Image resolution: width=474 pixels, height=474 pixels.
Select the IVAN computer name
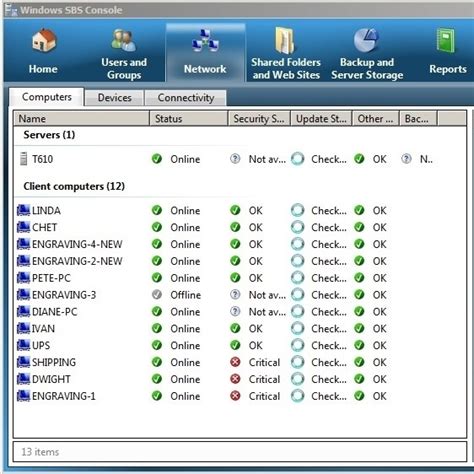click(43, 329)
